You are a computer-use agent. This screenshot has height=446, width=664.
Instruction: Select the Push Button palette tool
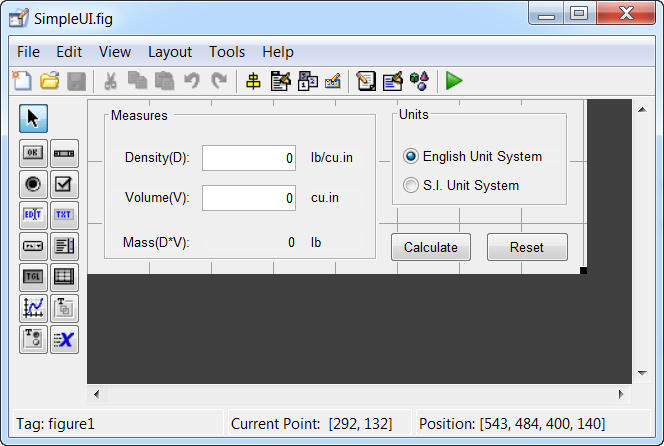(33, 153)
